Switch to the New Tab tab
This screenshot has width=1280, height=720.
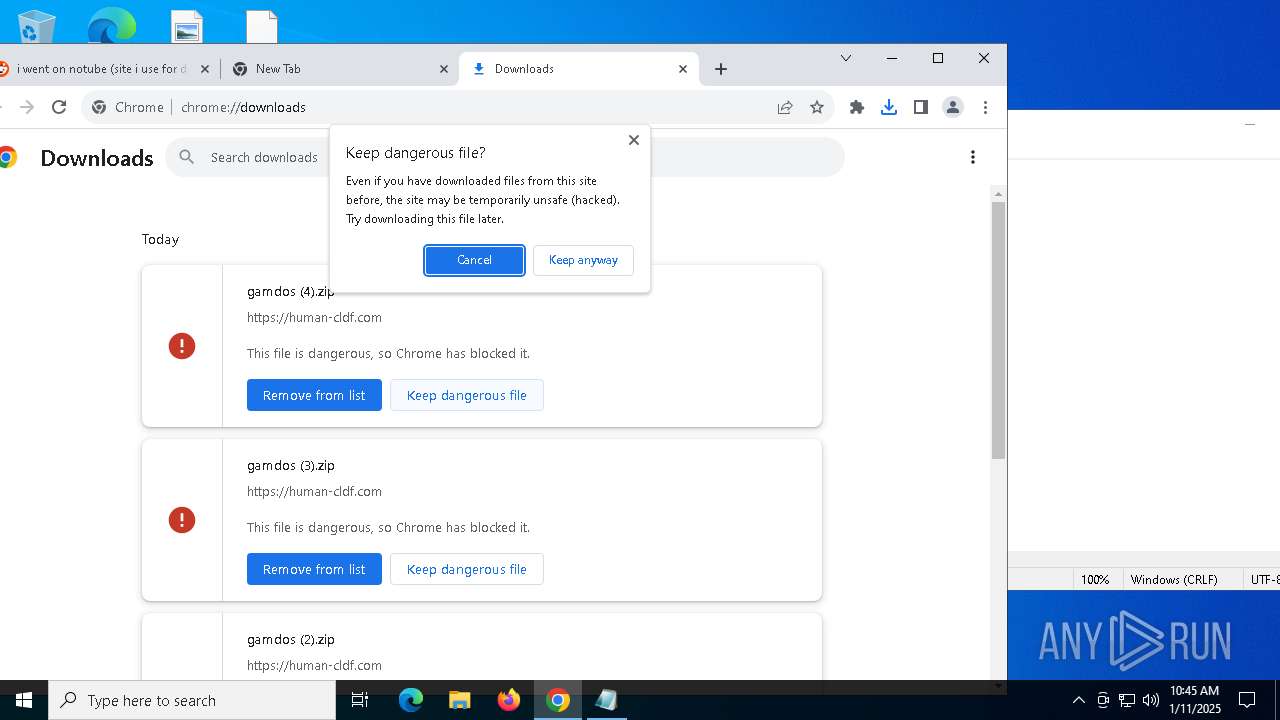click(x=340, y=69)
